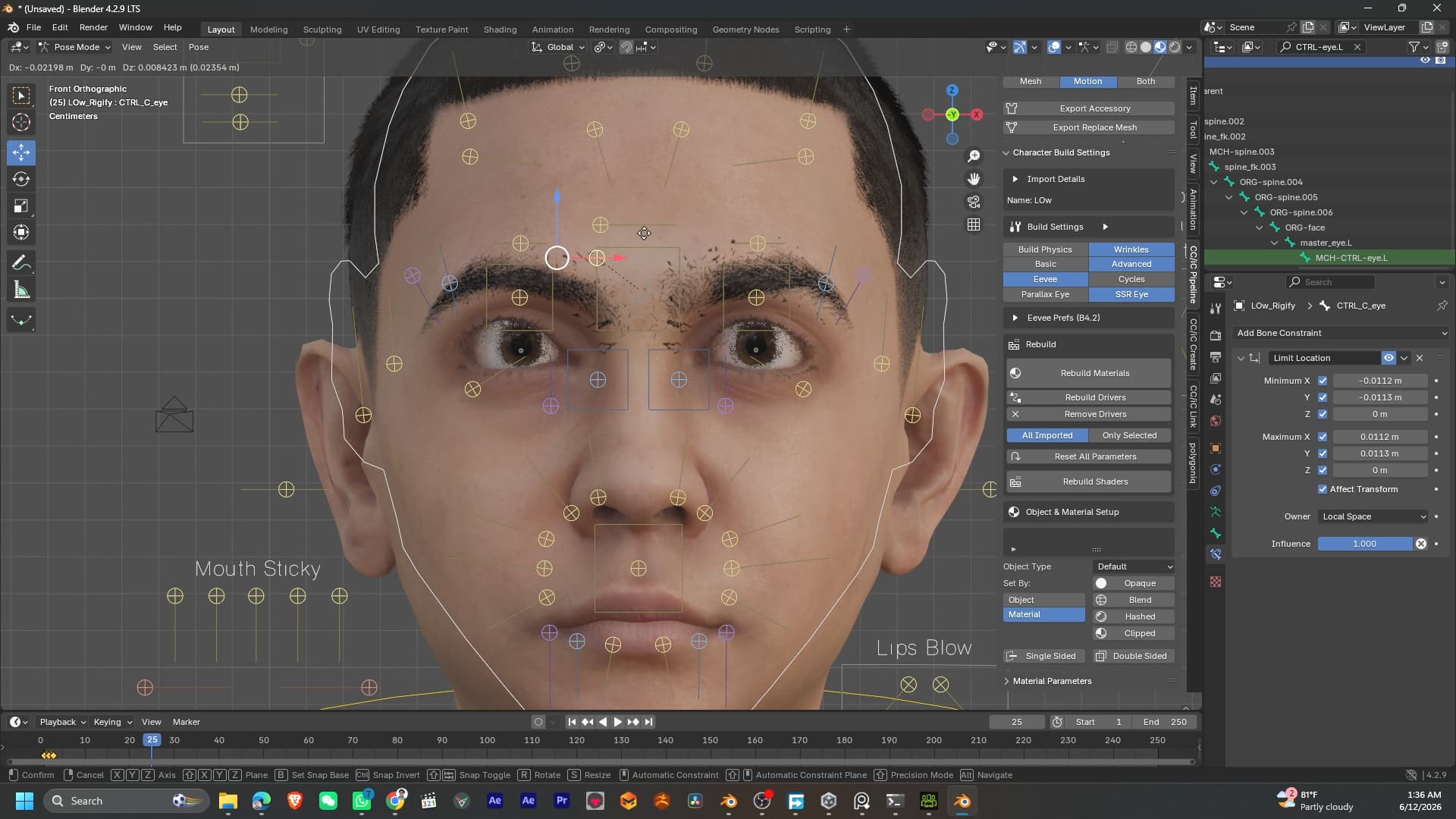
Task: Click the viewport zoom magnifier icon
Action: pyautogui.click(x=974, y=155)
